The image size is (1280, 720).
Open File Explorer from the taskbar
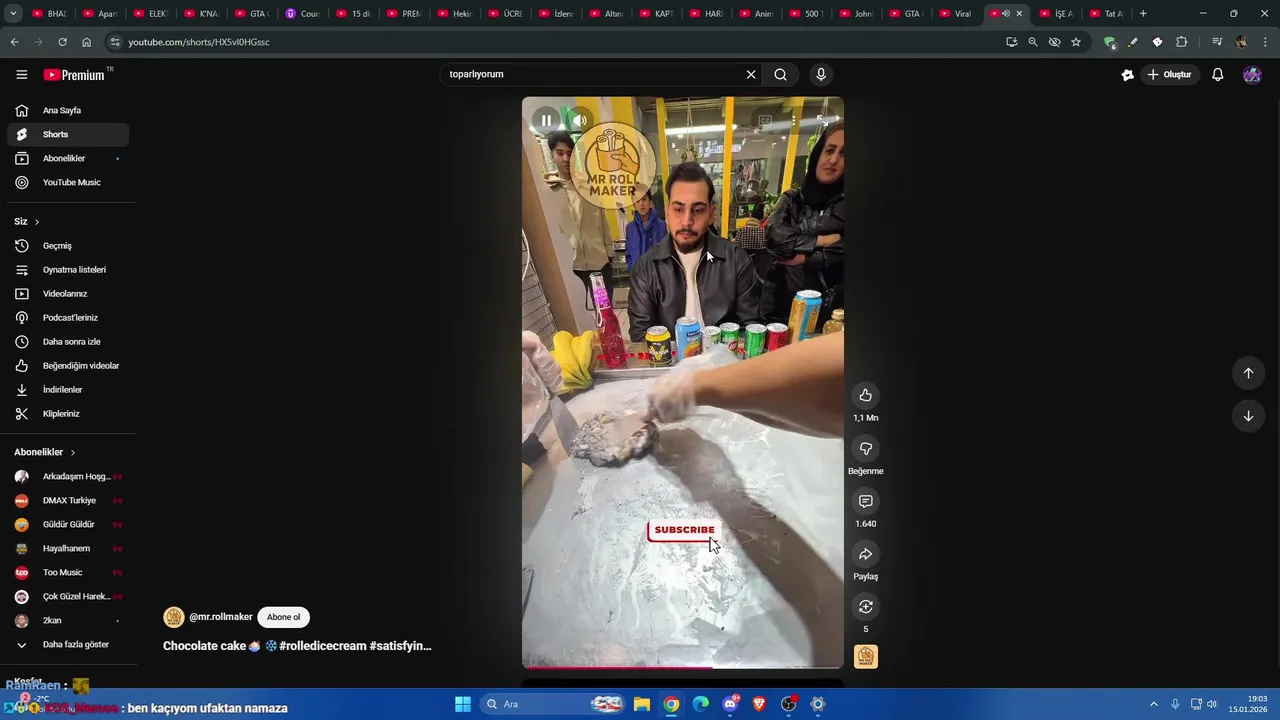click(x=641, y=704)
